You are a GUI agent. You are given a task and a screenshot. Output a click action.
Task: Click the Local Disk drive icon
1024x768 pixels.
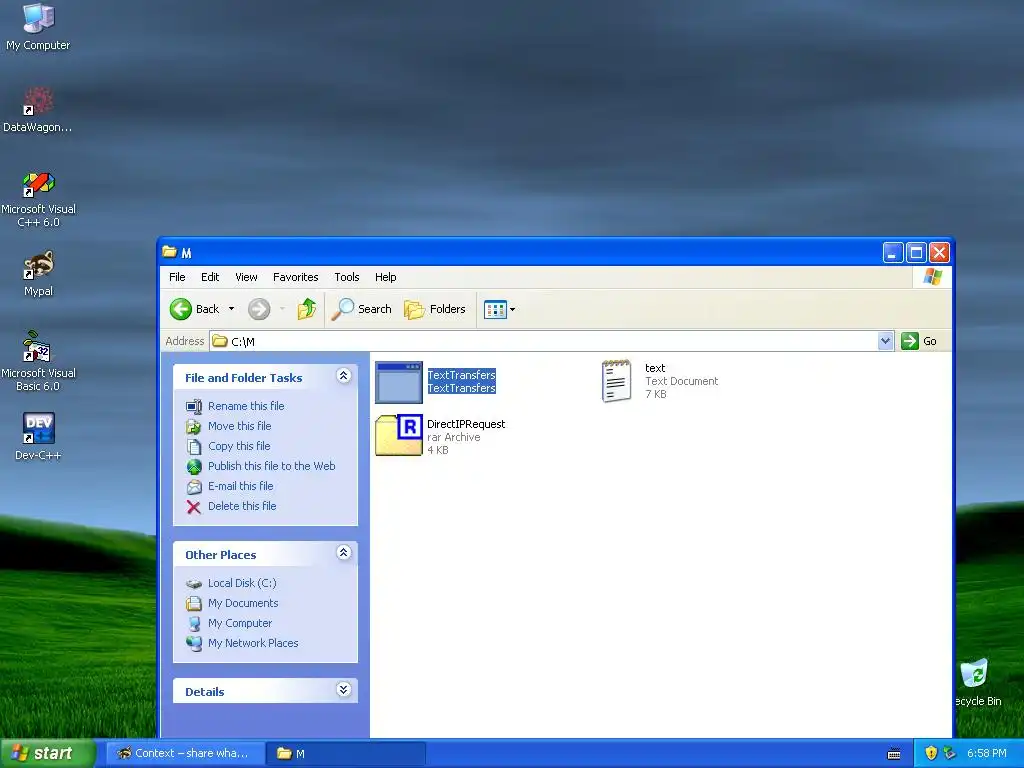pyautogui.click(x=194, y=584)
